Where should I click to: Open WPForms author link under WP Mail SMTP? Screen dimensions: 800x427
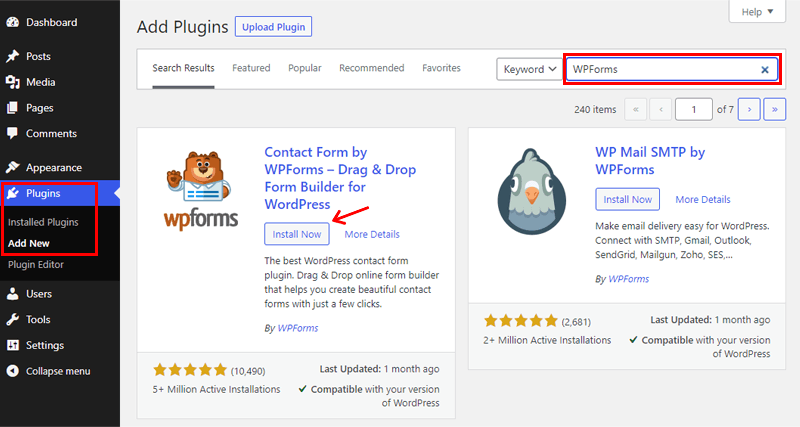pyautogui.click(x=629, y=279)
